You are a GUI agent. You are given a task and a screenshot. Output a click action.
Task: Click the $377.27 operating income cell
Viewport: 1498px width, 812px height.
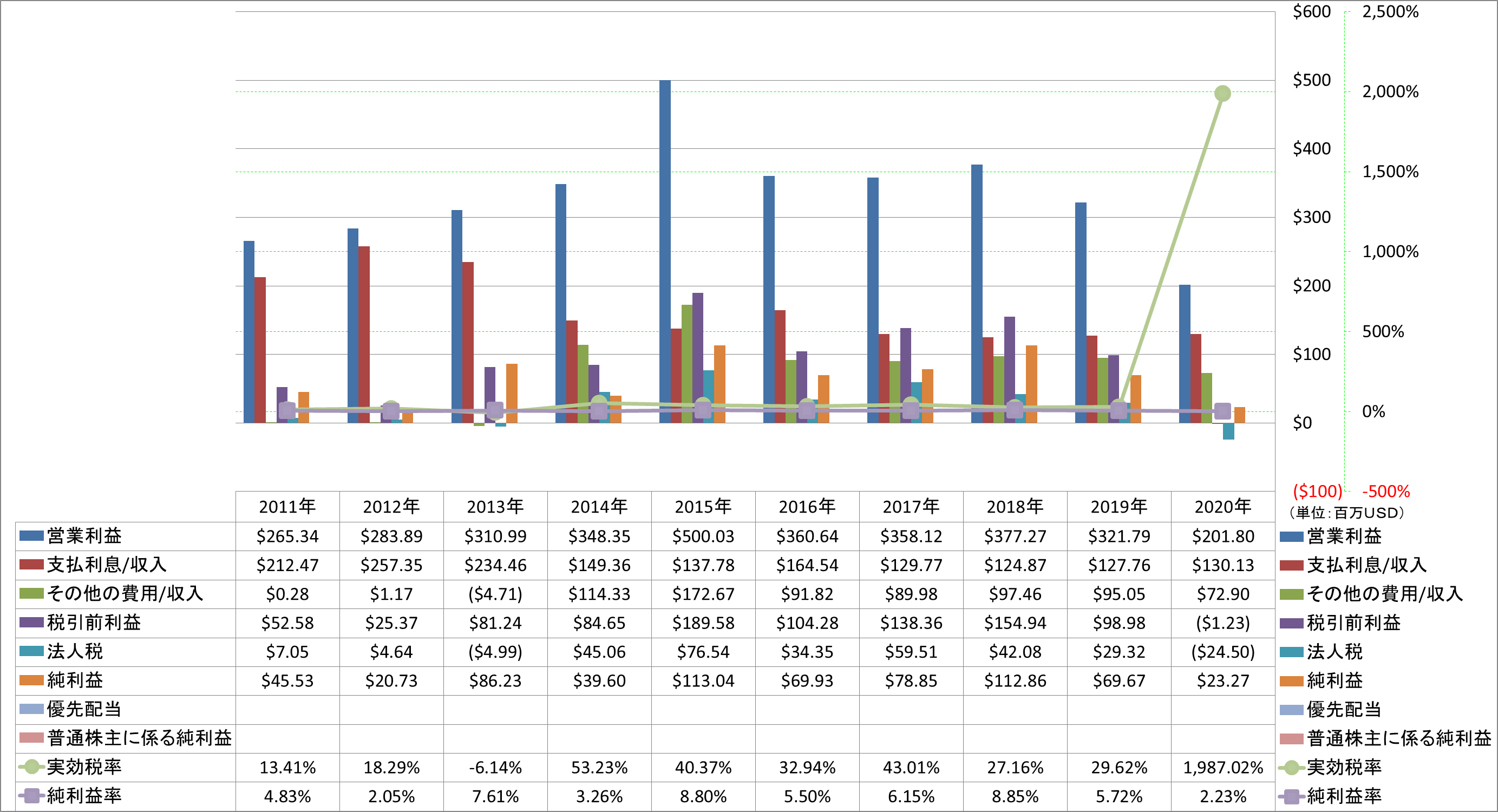coord(1015,536)
